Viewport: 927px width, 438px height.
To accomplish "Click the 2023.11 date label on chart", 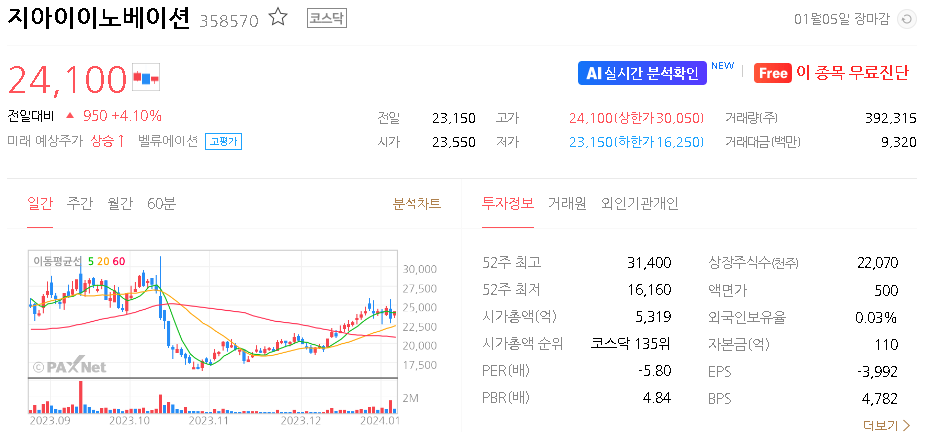I will (x=208, y=421).
